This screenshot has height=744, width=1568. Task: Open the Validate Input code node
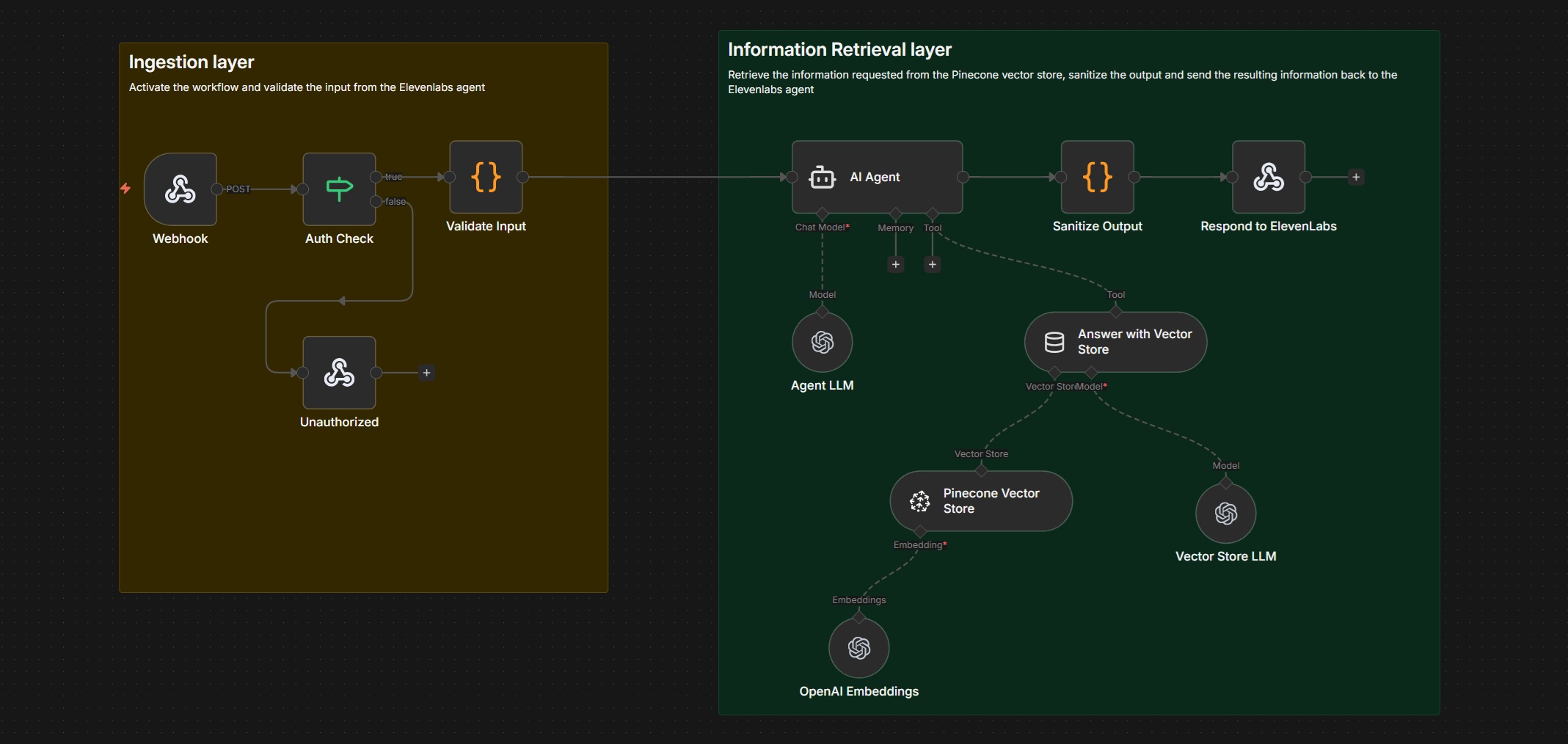(x=486, y=177)
